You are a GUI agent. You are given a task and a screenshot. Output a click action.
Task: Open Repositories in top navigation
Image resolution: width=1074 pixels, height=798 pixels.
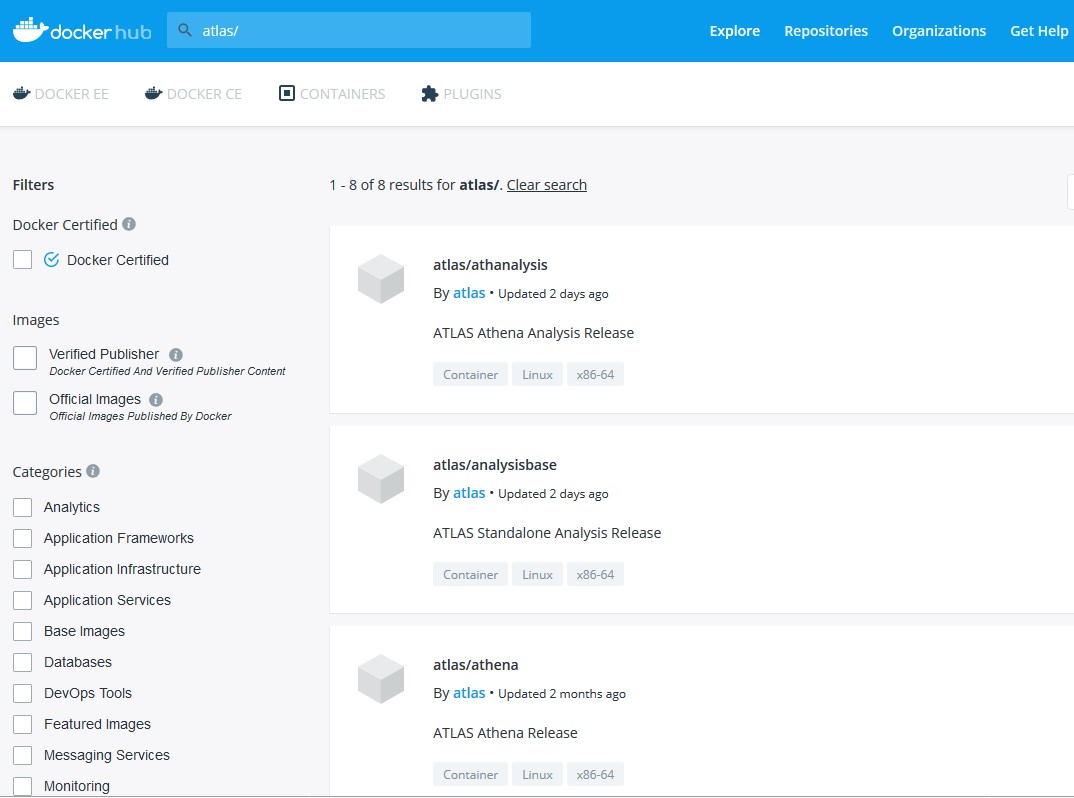tap(826, 31)
